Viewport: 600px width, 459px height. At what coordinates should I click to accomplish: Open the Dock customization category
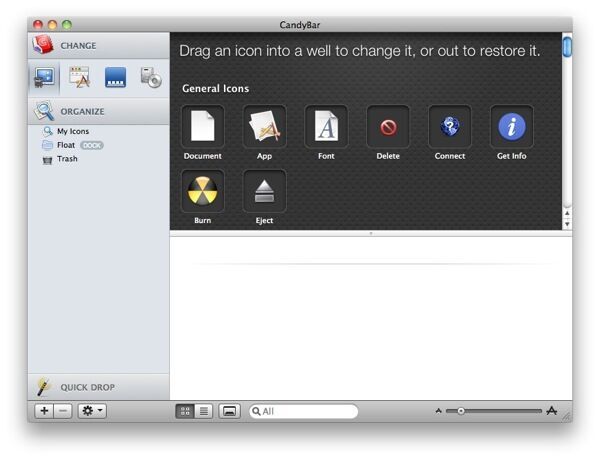tap(115, 77)
